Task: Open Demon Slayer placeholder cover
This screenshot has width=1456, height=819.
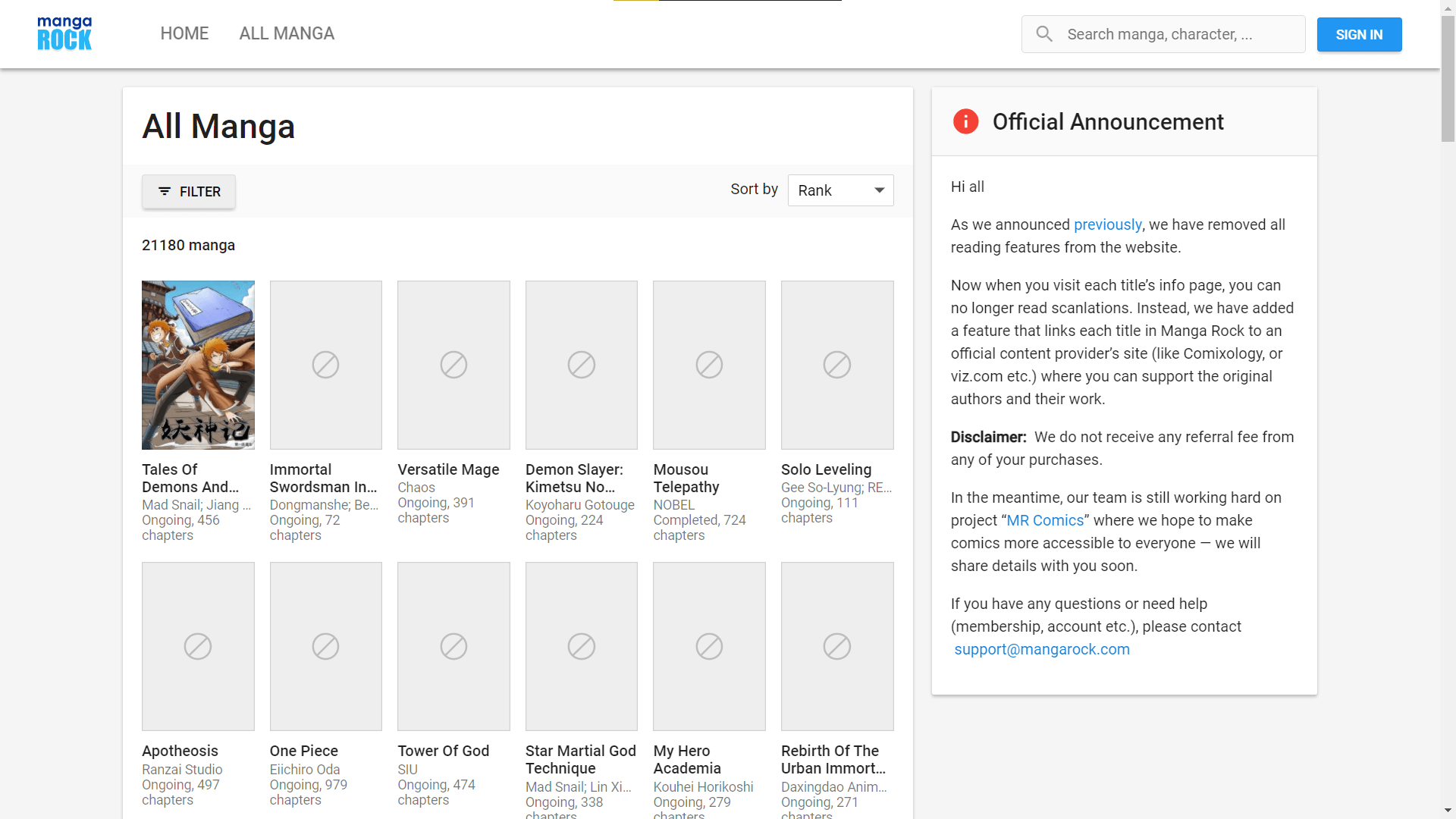Action: click(x=582, y=365)
